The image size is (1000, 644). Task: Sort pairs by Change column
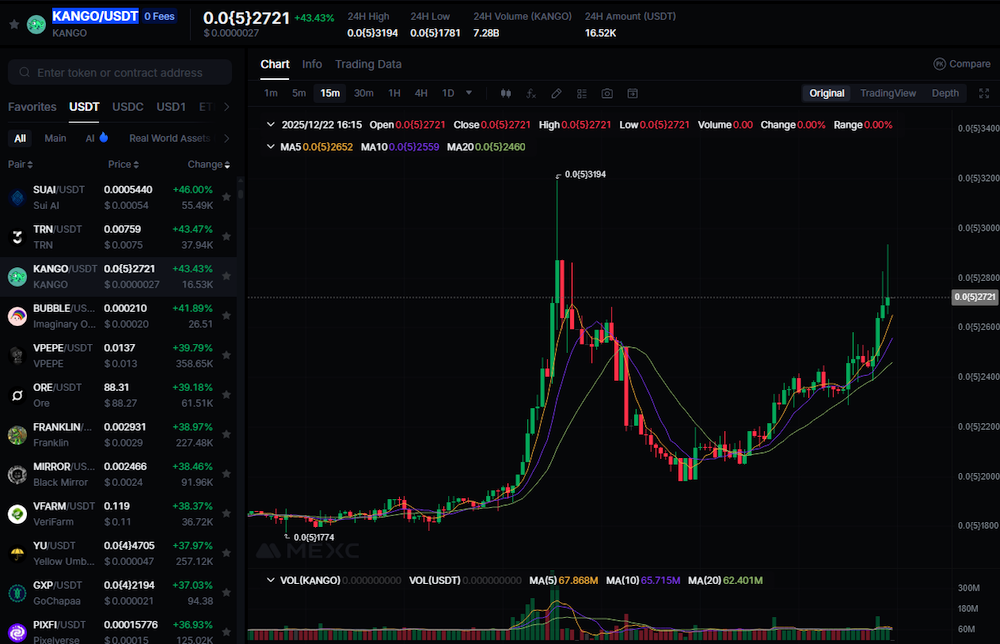click(x=207, y=164)
